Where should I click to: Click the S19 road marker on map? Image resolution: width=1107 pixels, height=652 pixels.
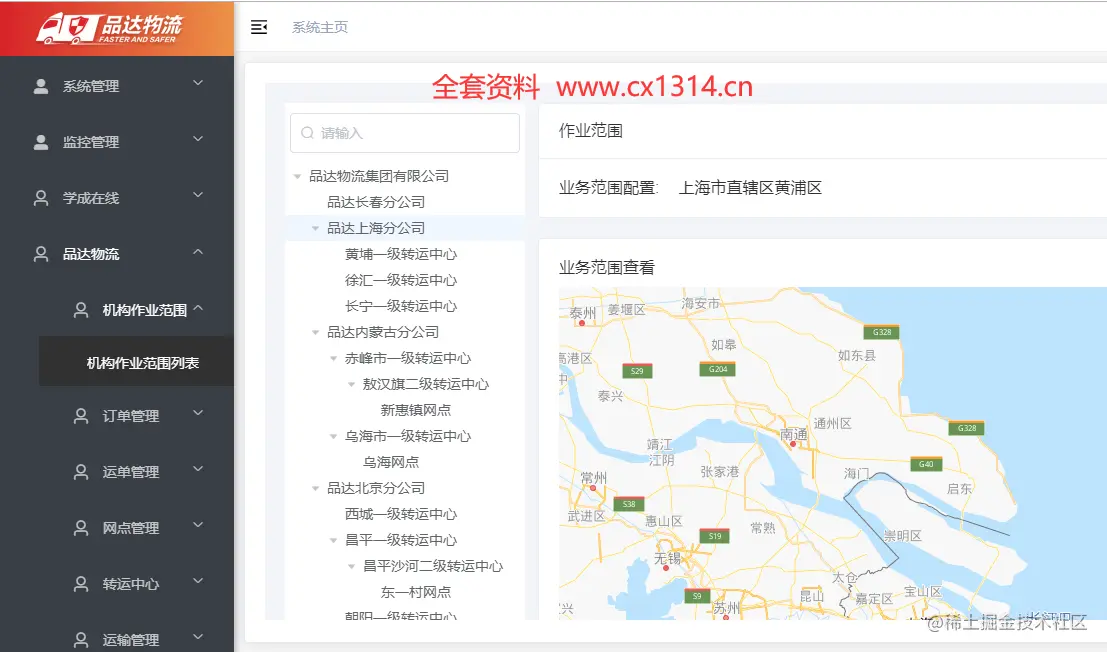714,536
